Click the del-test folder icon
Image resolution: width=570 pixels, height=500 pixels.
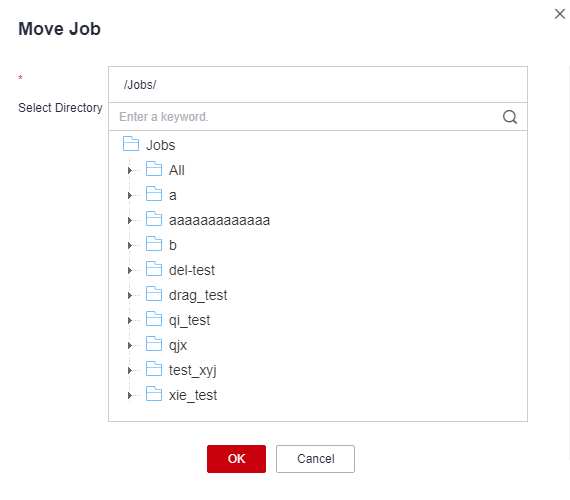pyautogui.click(x=154, y=269)
